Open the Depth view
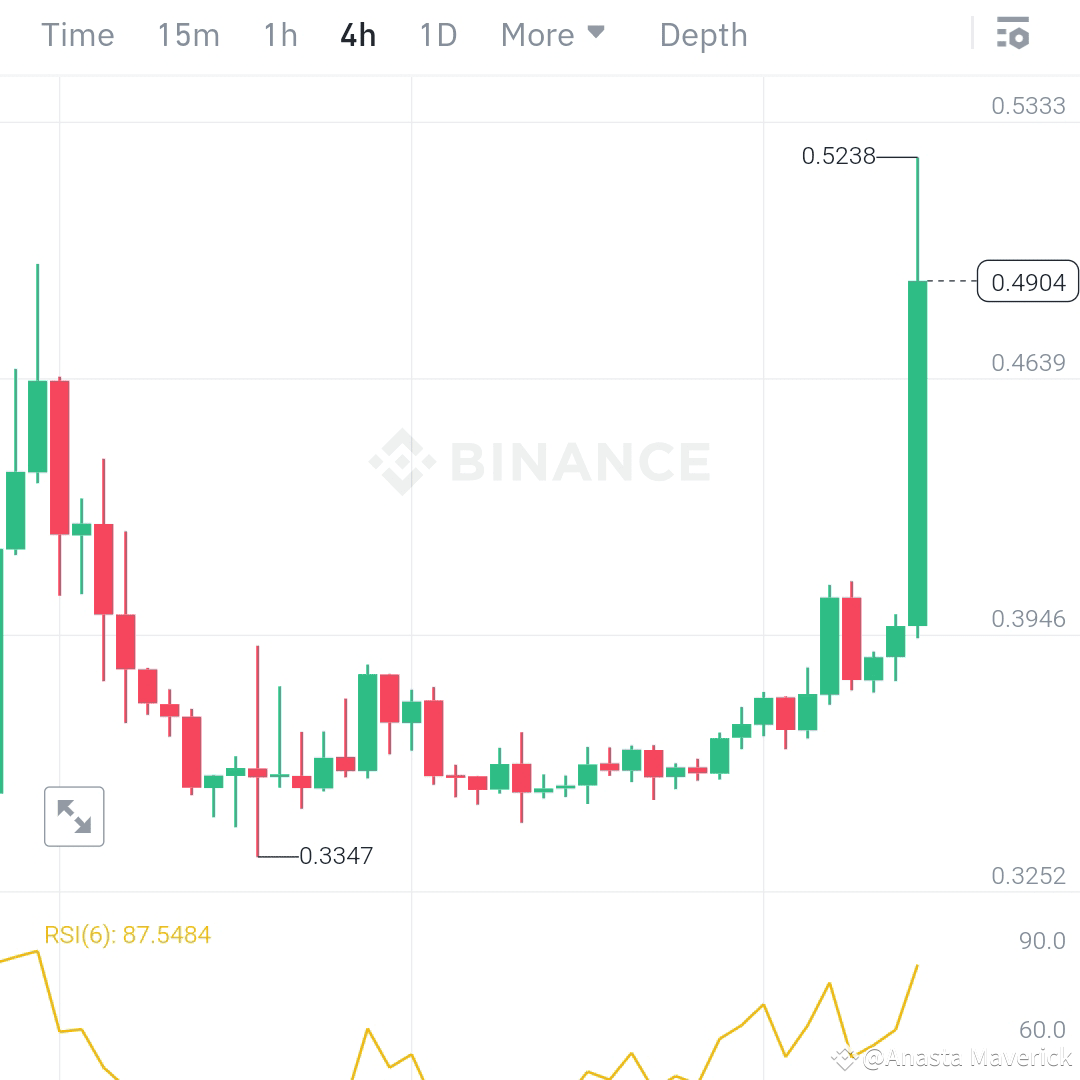 703,35
